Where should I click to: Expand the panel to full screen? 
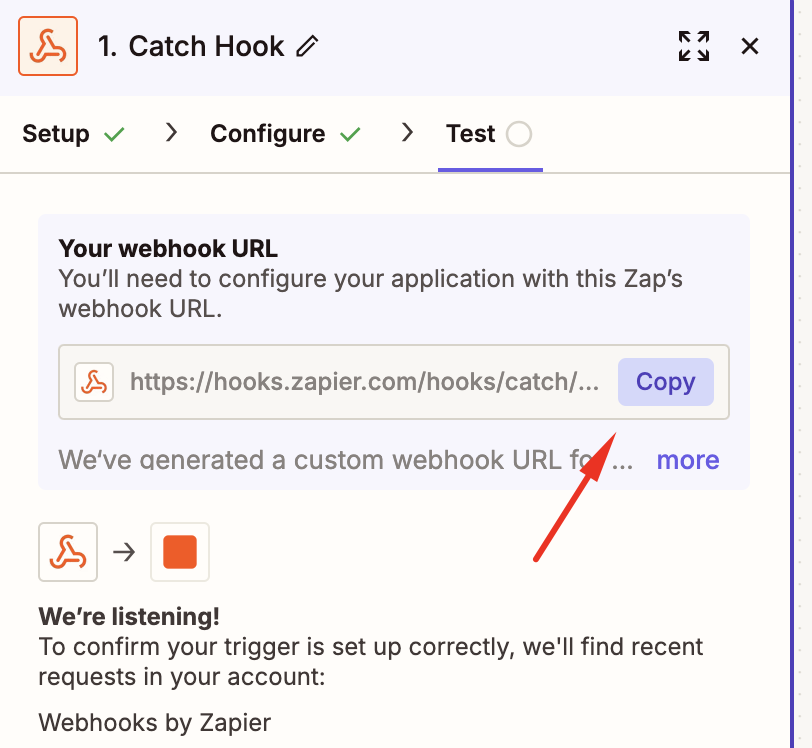tap(693, 46)
